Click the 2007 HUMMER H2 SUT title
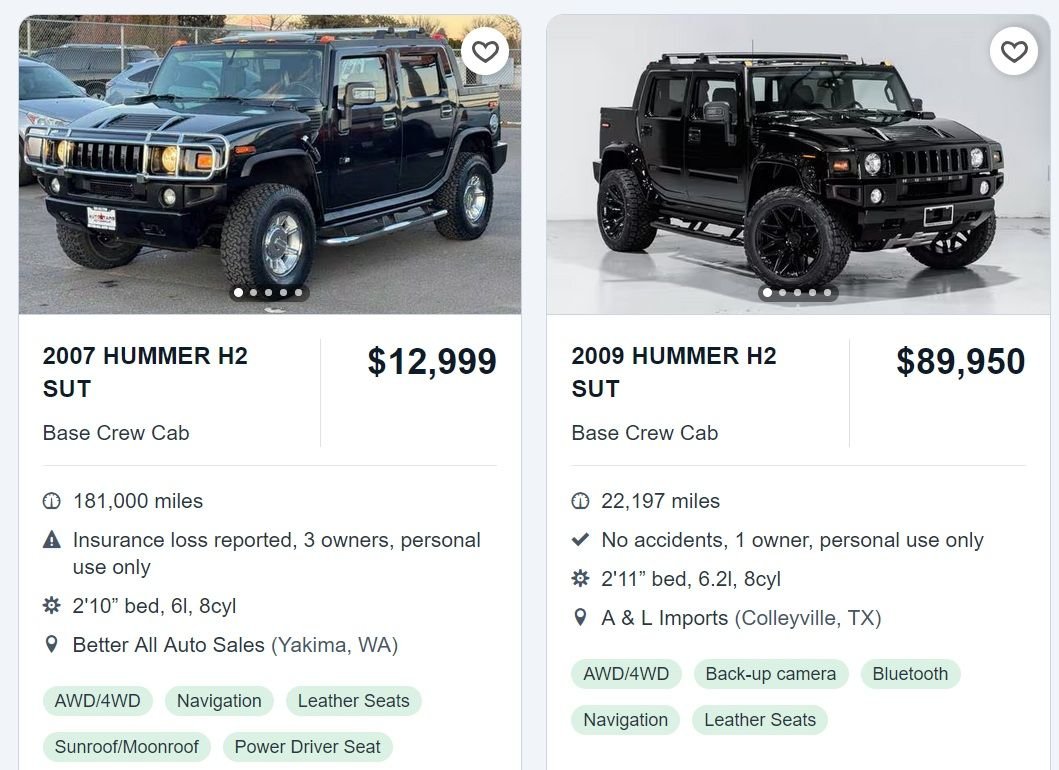The image size is (1059, 770). 145,372
